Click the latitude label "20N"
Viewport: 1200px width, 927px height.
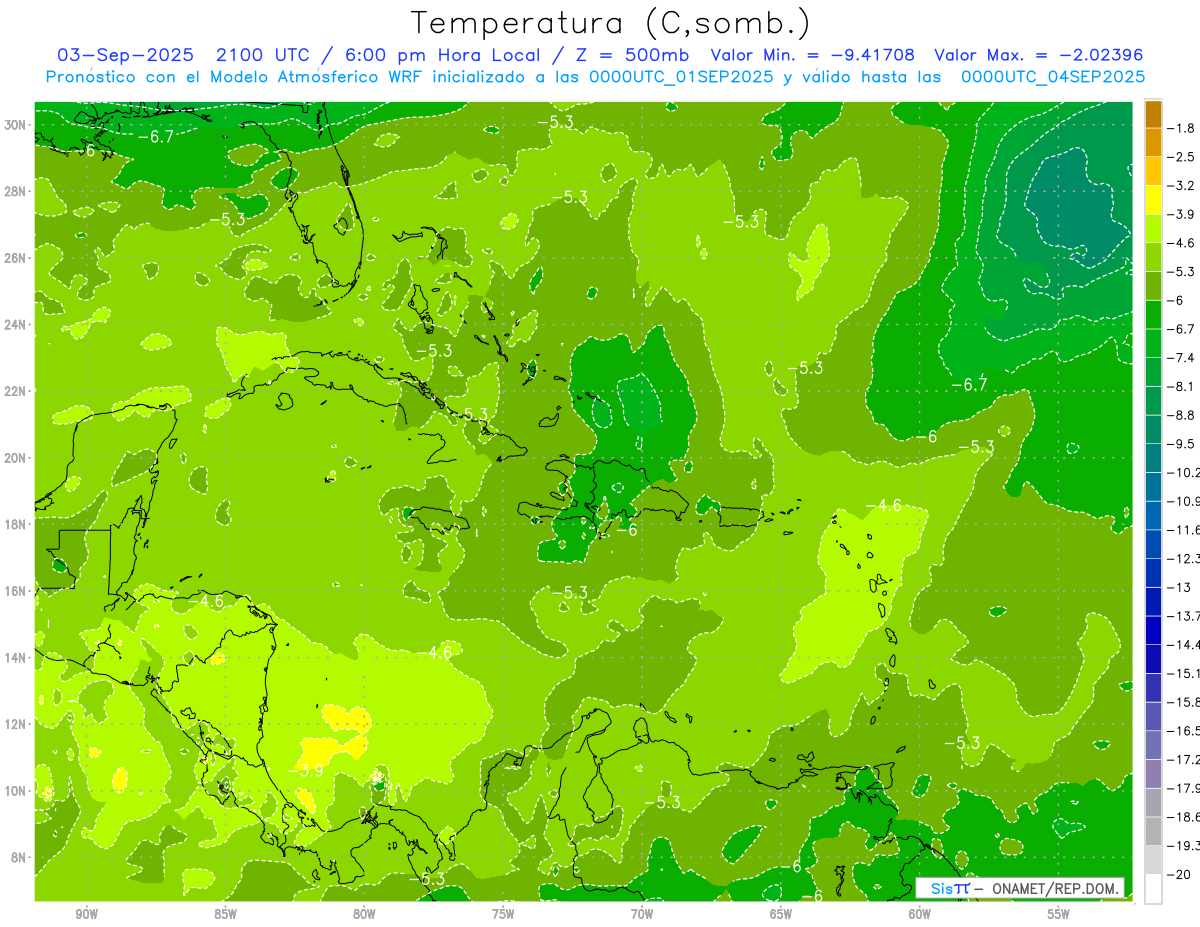tap(15, 458)
